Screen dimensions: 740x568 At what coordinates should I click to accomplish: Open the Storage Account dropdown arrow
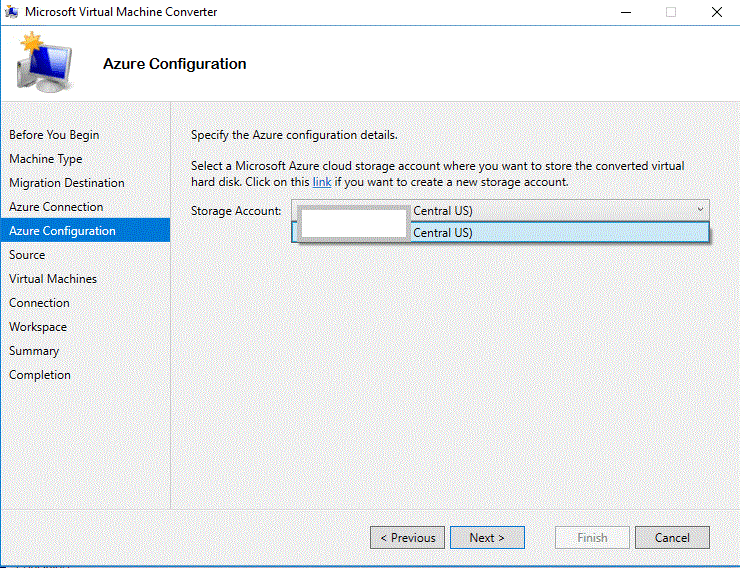[700, 210]
